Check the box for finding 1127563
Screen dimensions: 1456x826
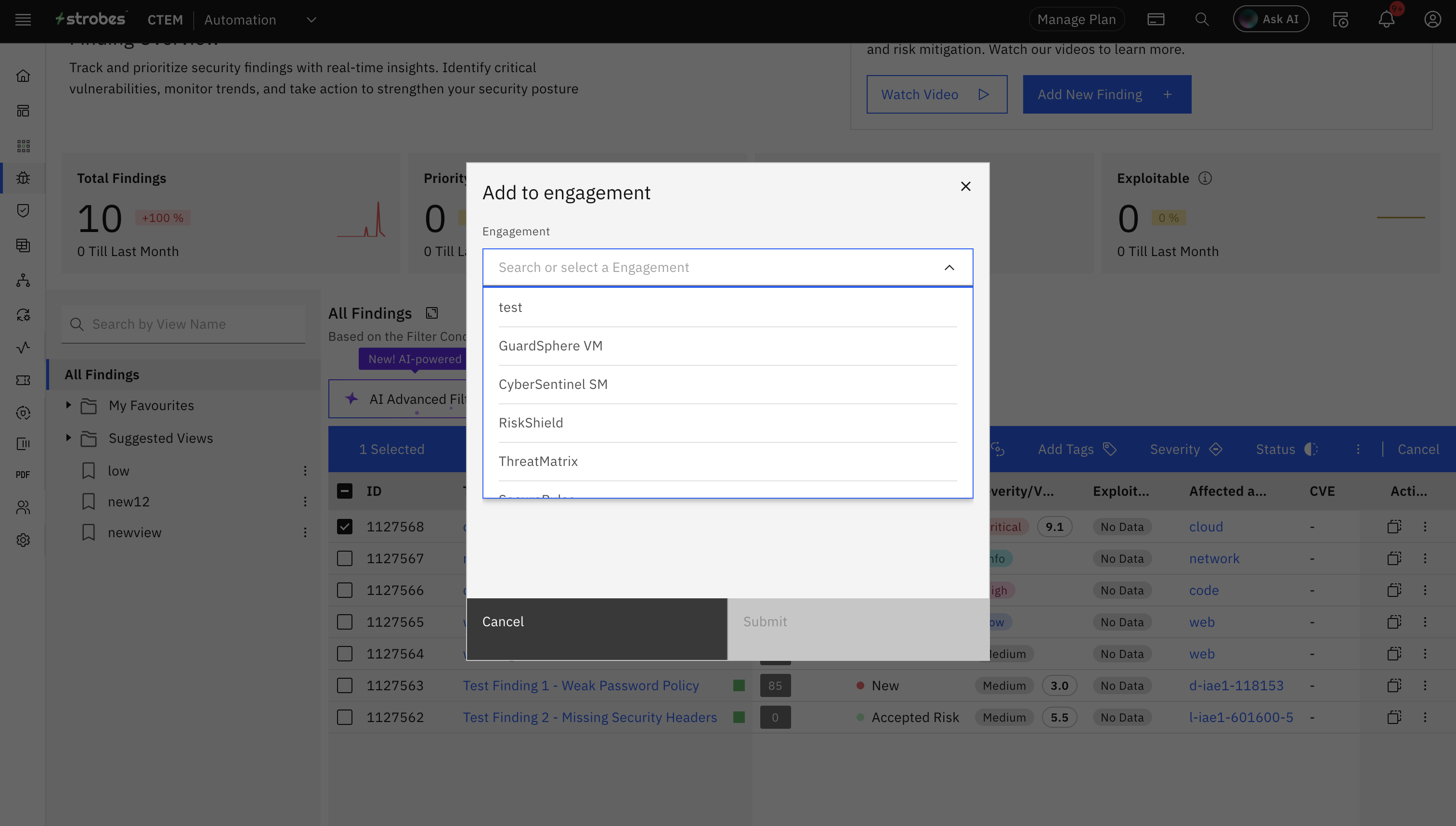[344, 685]
